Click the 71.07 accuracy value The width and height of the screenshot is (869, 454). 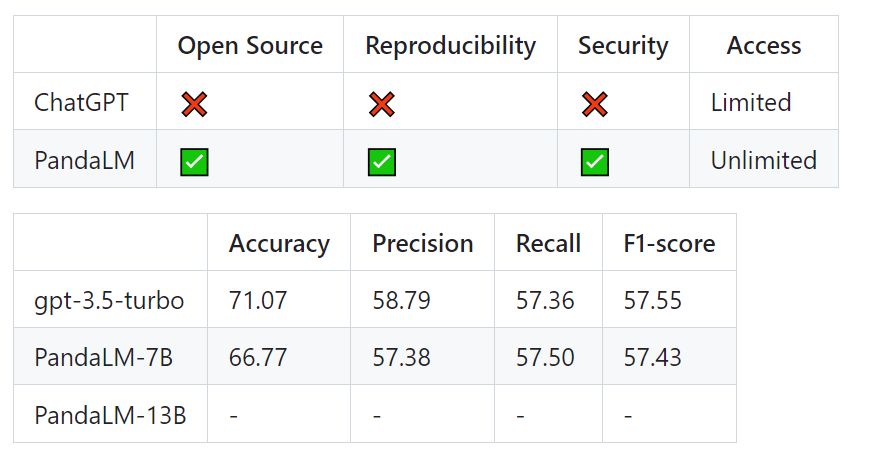click(257, 300)
